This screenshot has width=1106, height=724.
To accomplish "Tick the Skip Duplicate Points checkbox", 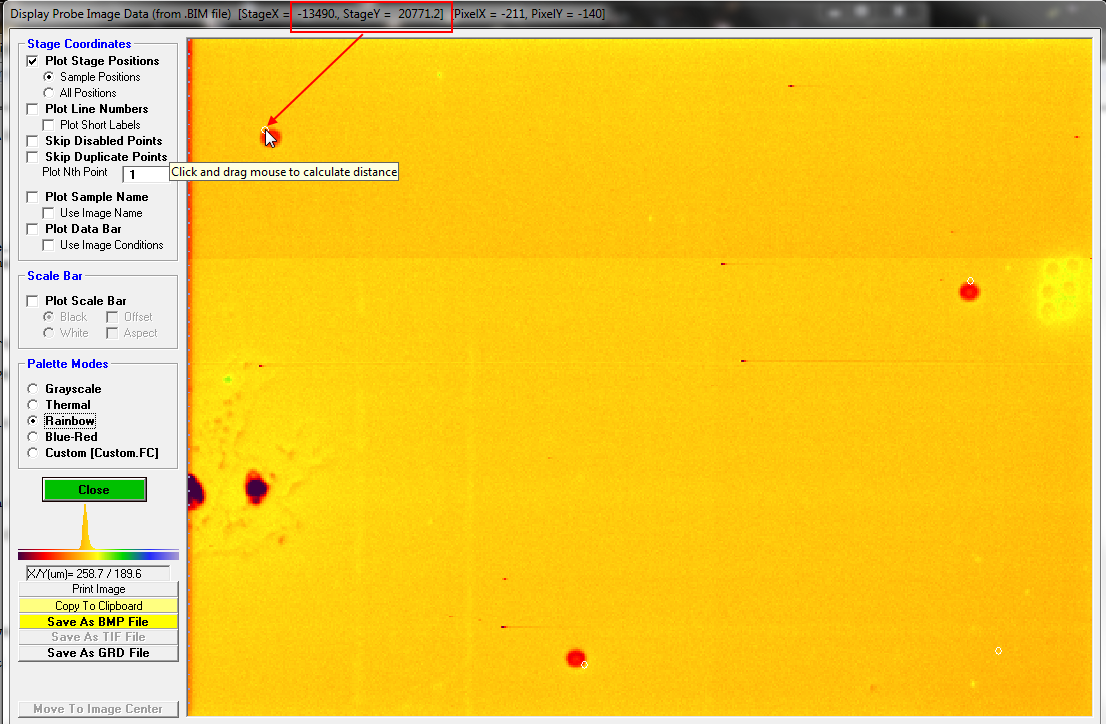I will tap(33, 157).
